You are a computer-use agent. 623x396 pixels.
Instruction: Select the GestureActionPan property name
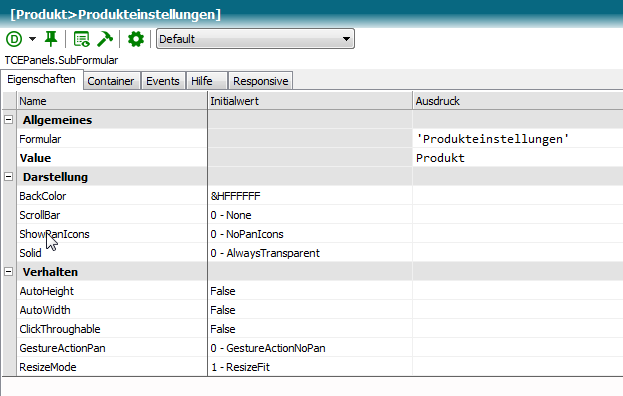pyautogui.click(x=62, y=348)
